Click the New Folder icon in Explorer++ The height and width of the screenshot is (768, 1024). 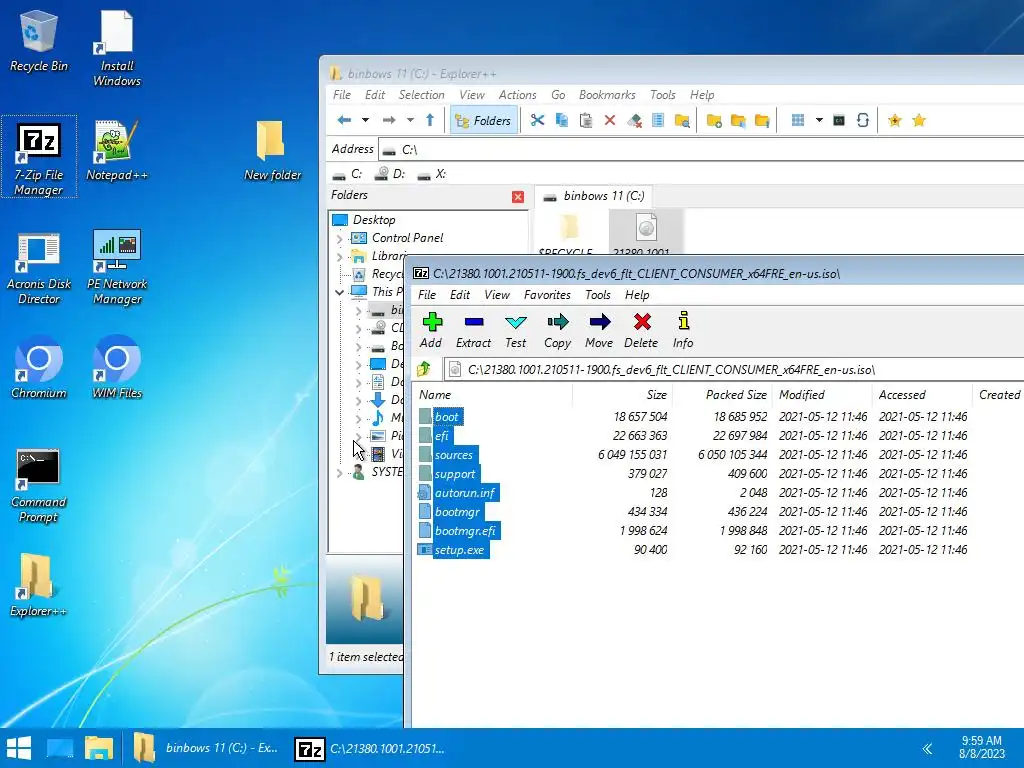tap(714, 120)
